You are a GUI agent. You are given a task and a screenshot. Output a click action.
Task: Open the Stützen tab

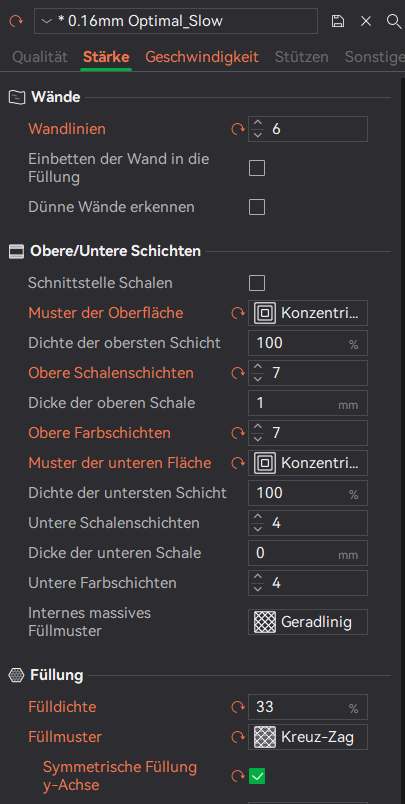click(x=301, y=57)
